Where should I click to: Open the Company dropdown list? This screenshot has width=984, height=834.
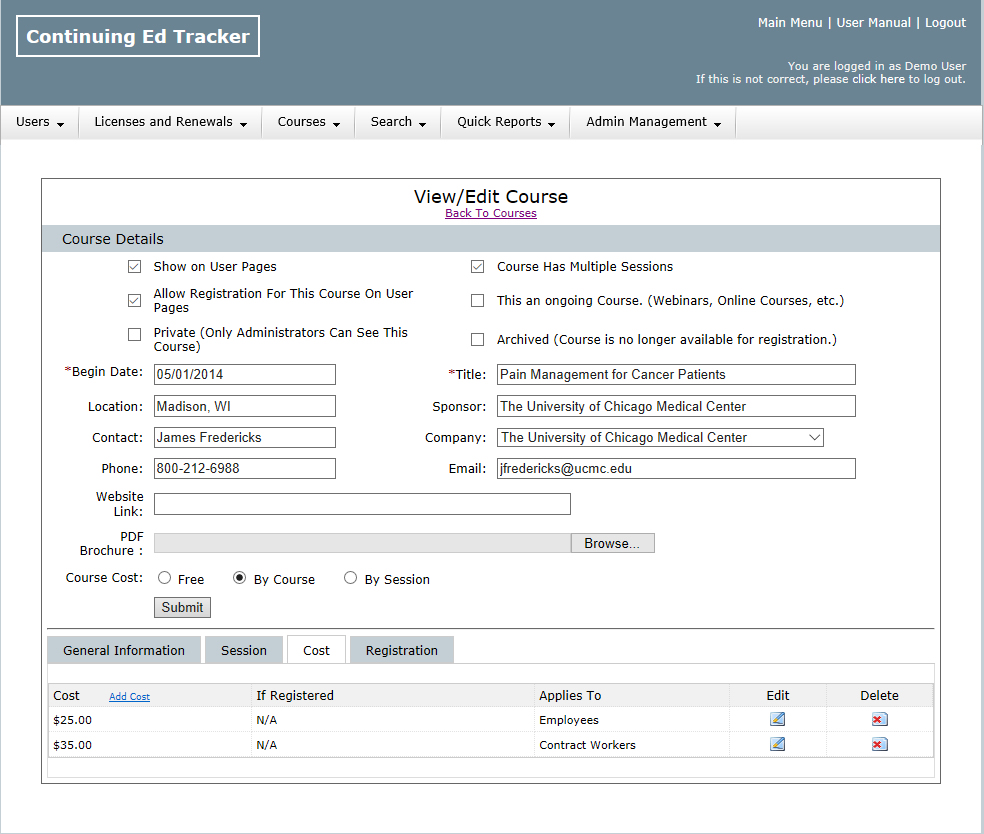pos(660,438)
